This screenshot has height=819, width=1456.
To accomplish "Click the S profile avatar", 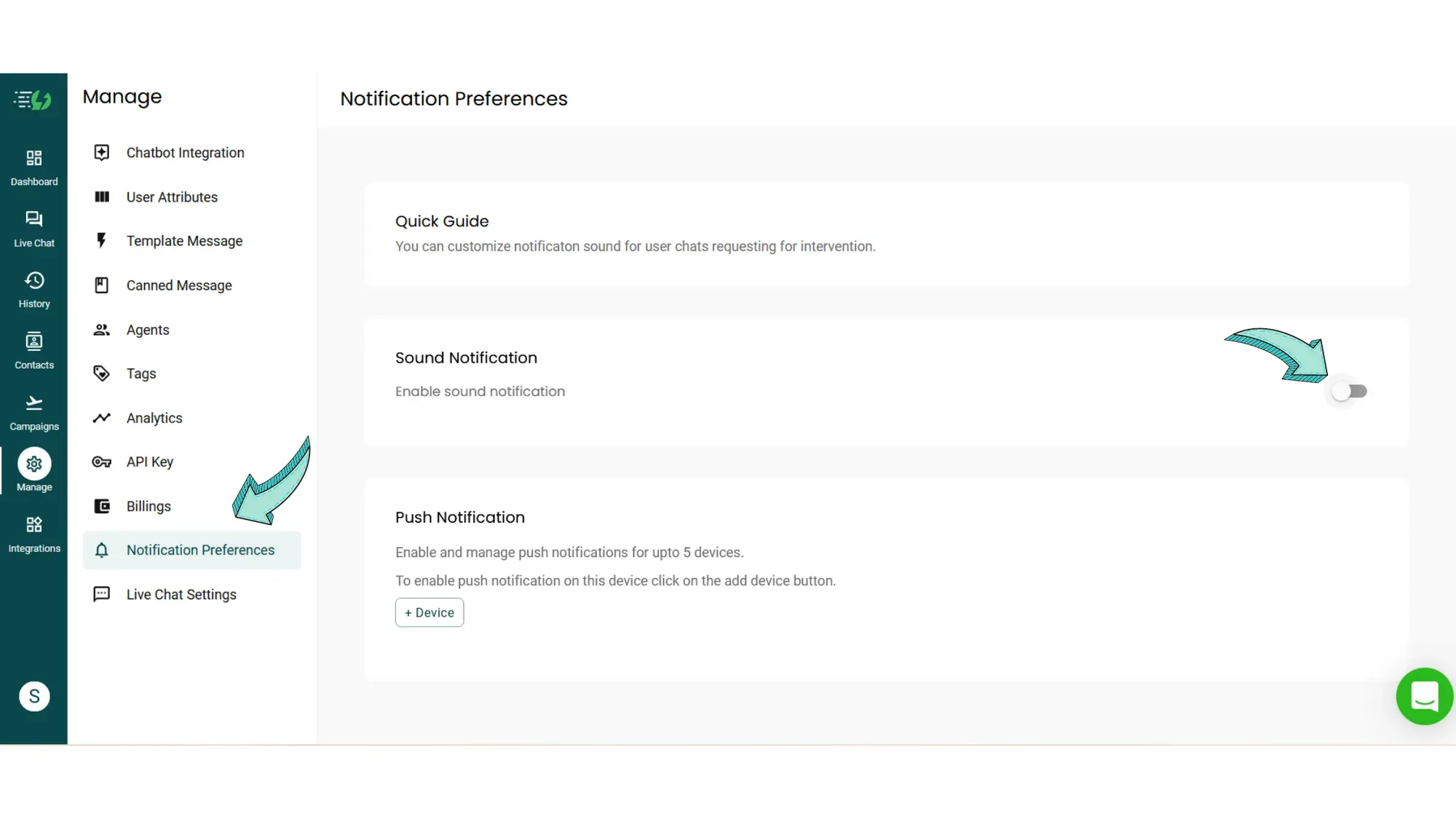I will pos(33,696).
